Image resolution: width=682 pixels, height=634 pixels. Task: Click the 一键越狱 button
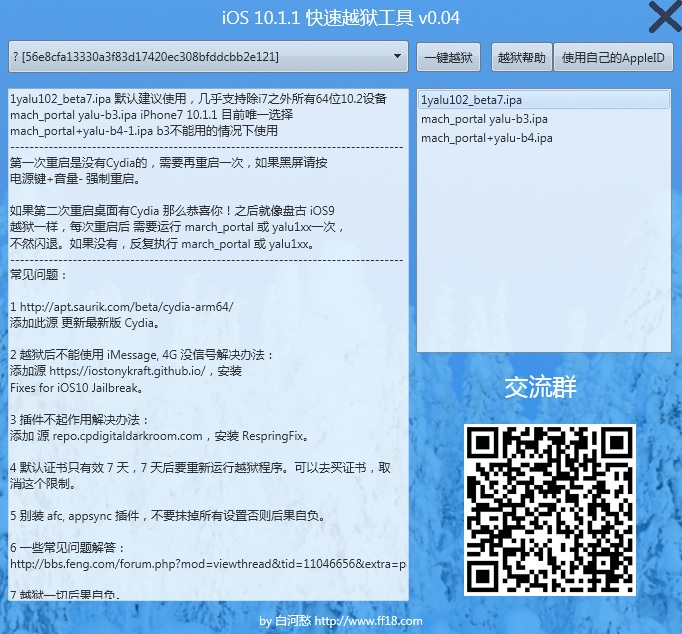(x=448, y=57)
